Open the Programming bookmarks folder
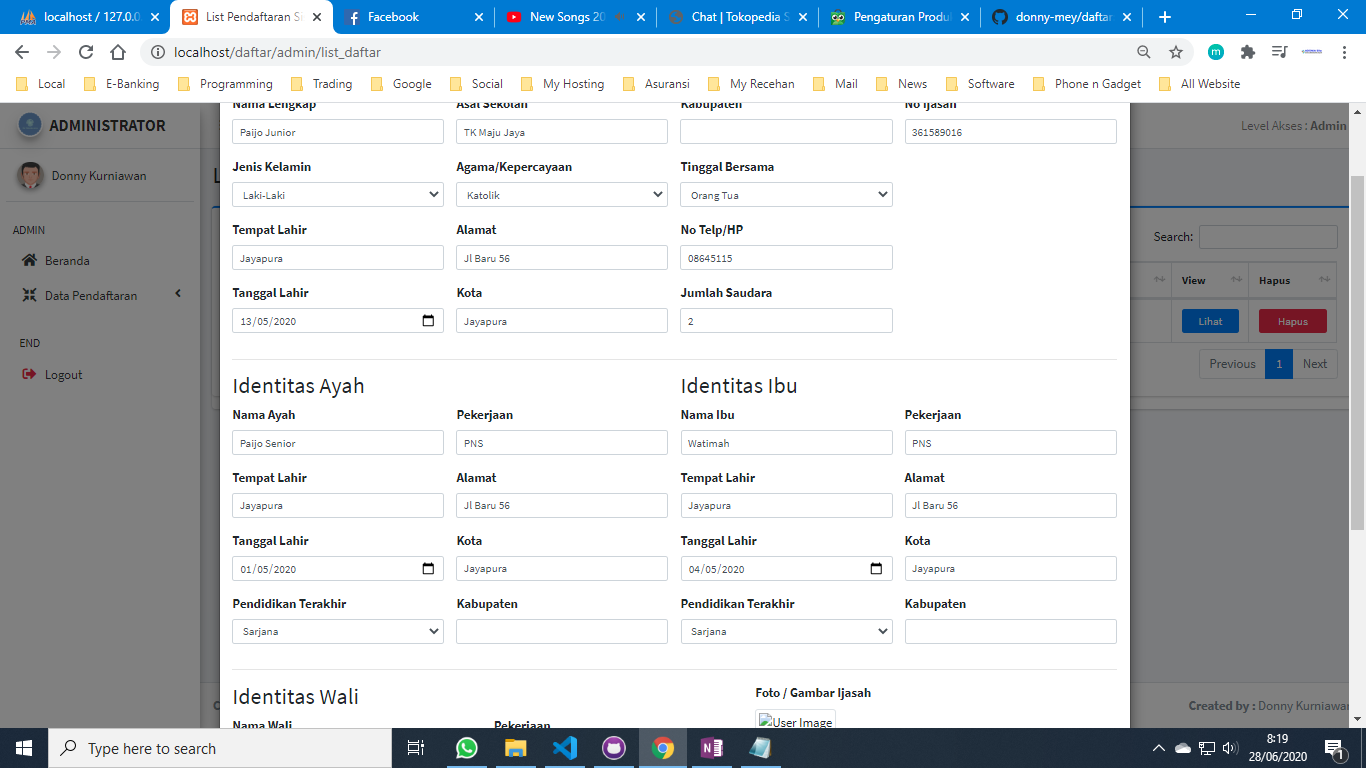The image size is (1366, 768). click(235, 84)
